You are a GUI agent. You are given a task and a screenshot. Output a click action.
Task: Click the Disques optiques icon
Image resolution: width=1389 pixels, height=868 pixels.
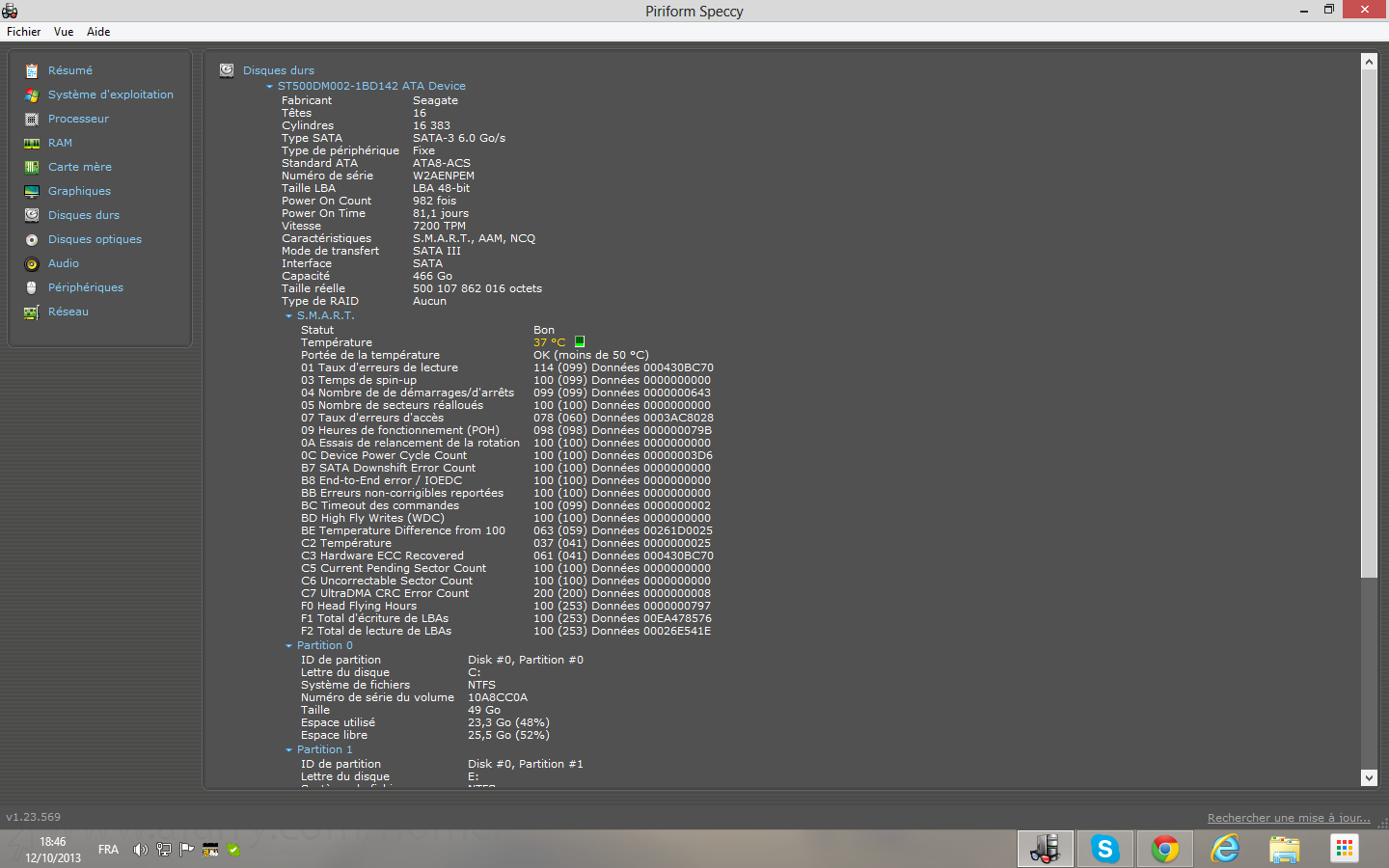(x=32, y=240)
